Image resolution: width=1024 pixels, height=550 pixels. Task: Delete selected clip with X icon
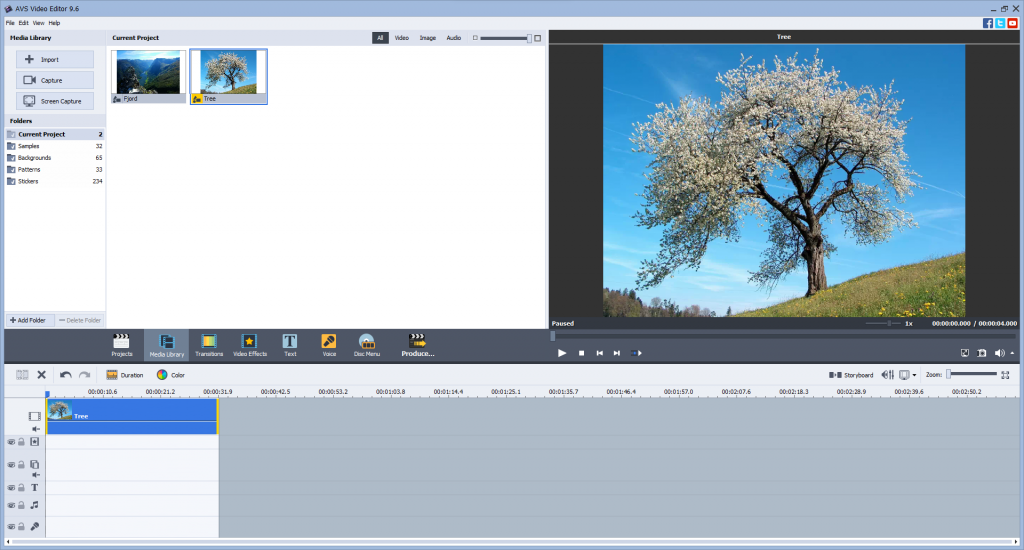(x=42, y=375)
